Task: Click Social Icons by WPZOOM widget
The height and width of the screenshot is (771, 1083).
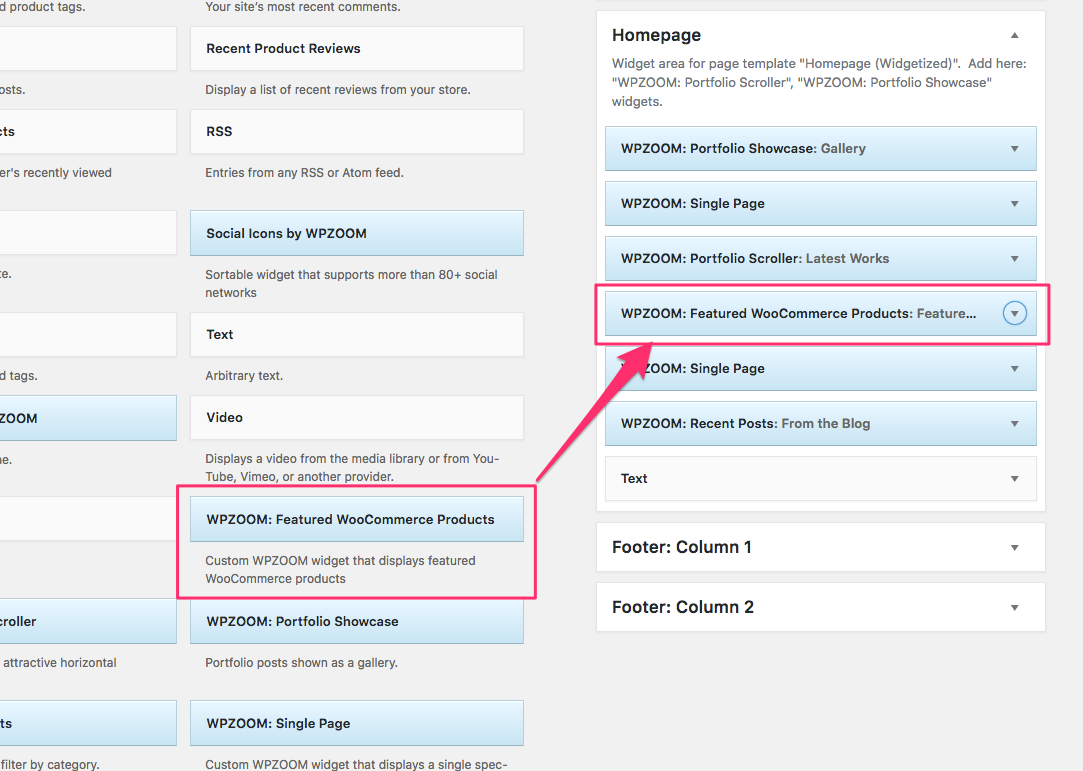Action: (x=356, y=234)
